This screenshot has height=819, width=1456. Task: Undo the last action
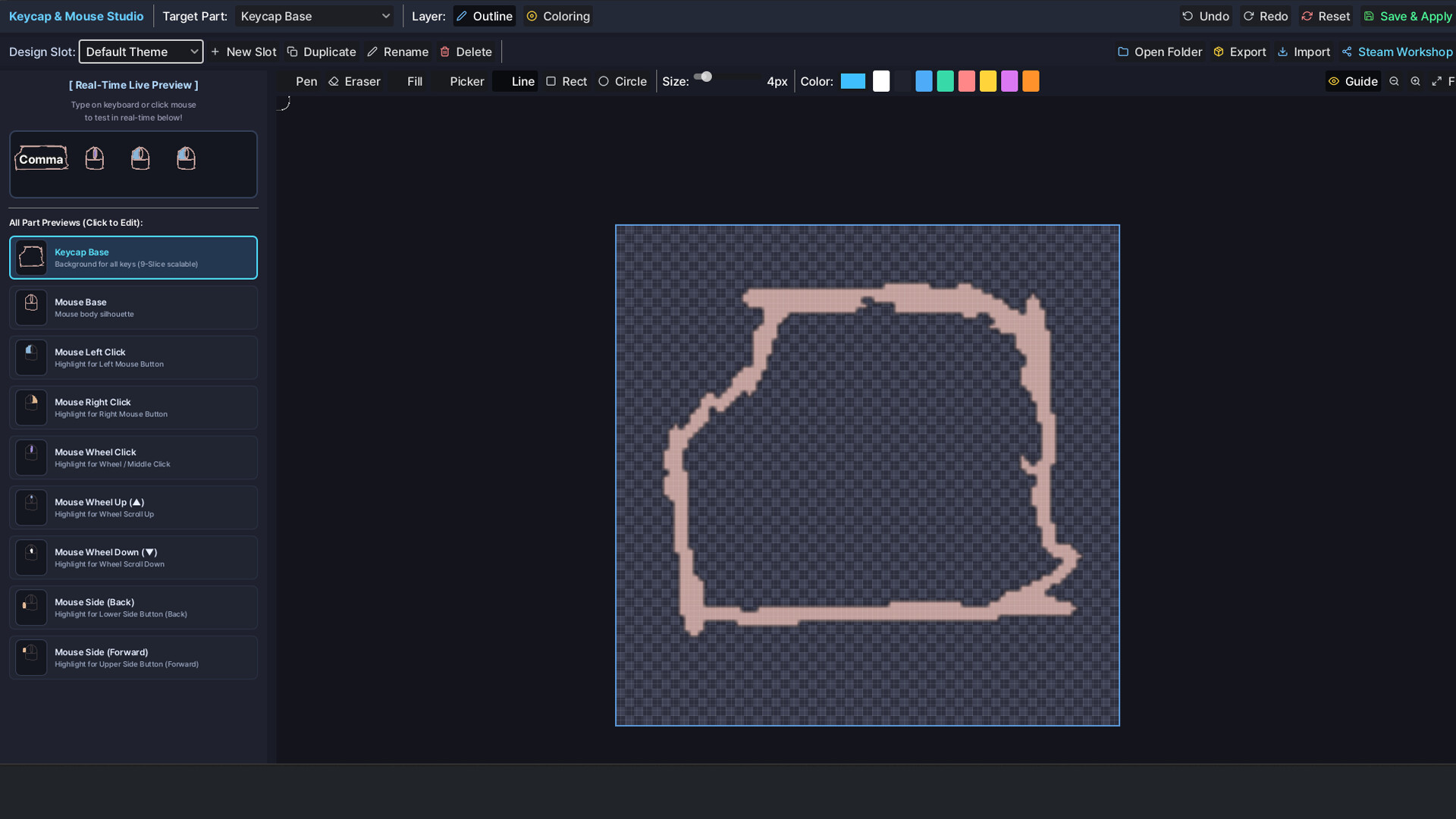pyautogui.click(x=1206, y=16)
